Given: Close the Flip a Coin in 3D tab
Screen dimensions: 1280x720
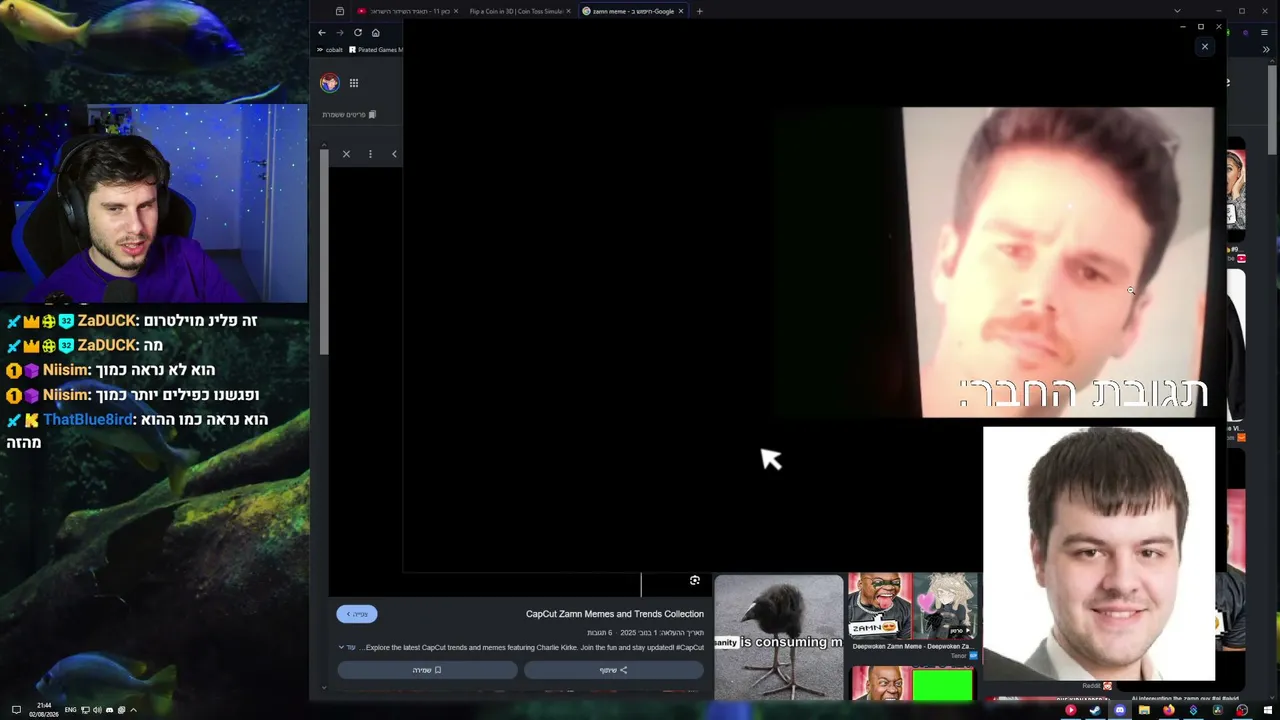Looking at the screenshot, I should [x=569, y=11].
